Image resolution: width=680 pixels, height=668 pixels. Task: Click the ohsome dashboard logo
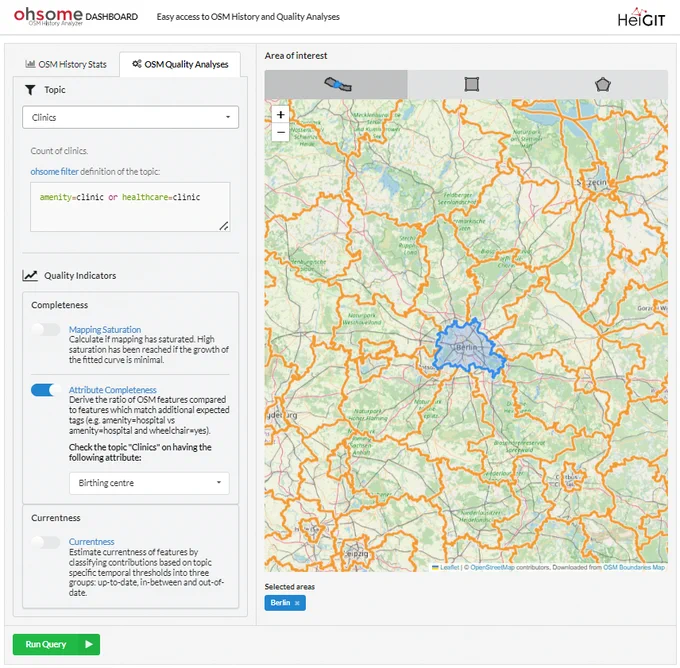[76, 16]
